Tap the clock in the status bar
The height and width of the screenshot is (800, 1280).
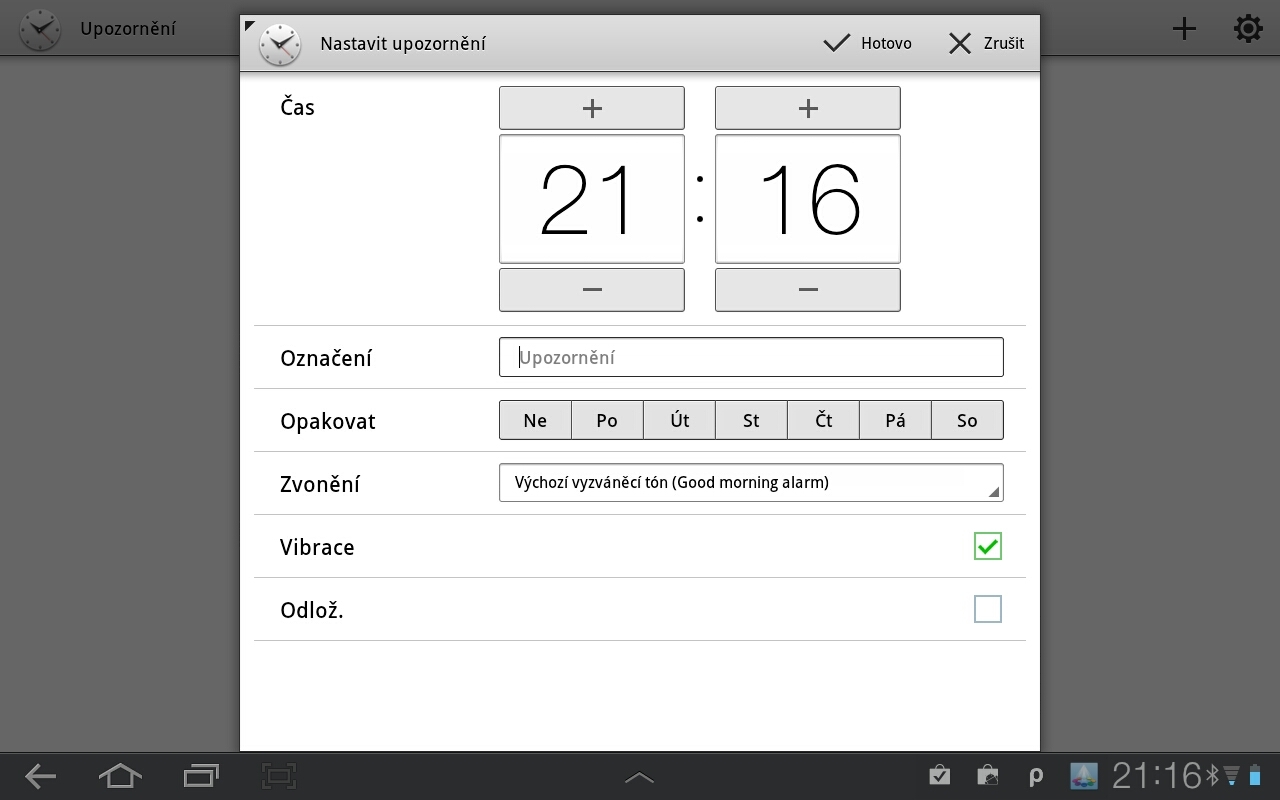point(1157,775)
